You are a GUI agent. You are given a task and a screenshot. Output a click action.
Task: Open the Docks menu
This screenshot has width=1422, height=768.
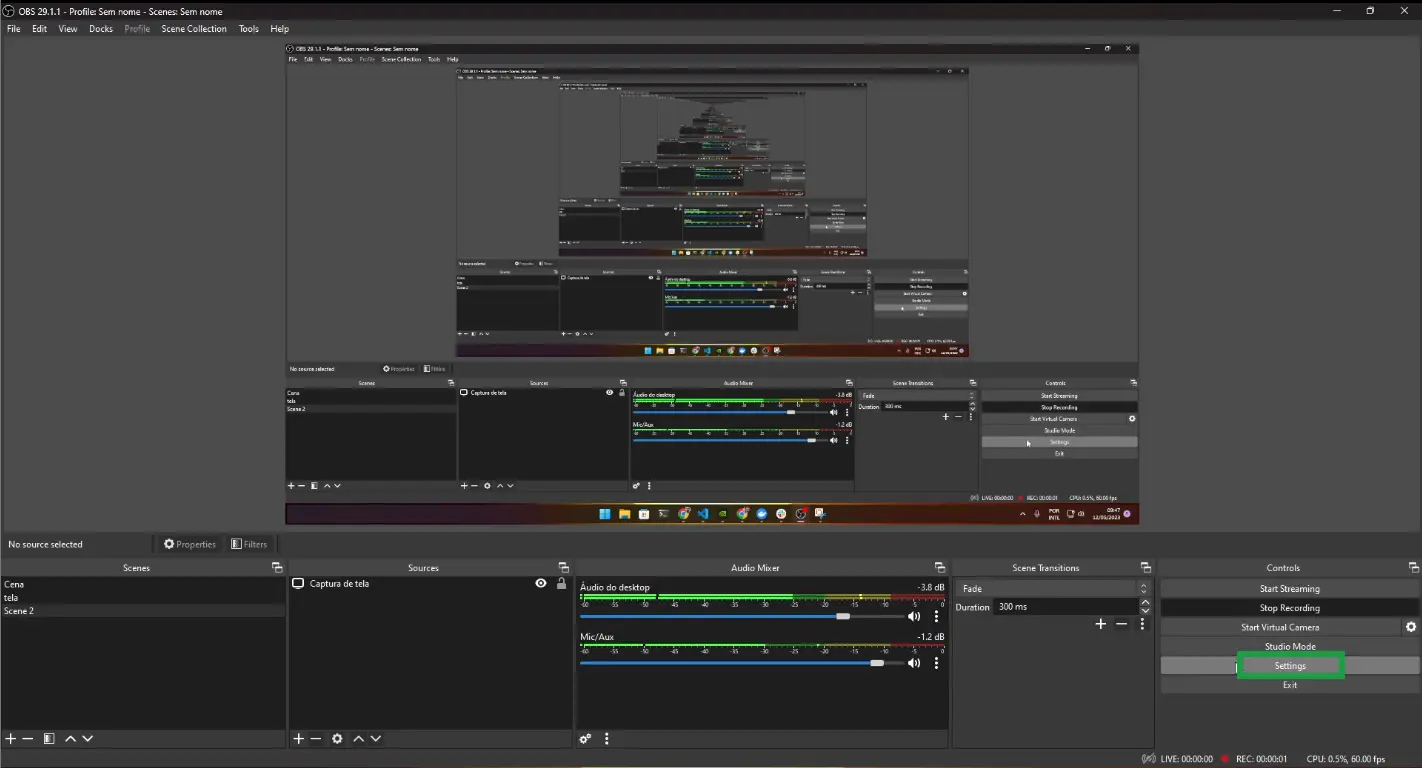(x=101, y=29)
